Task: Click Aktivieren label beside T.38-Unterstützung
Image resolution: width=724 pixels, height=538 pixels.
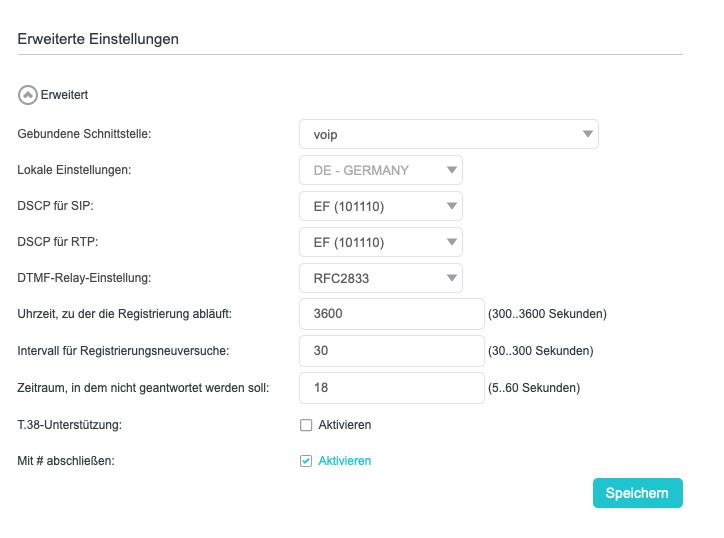Action: click(x=345, y=425)
